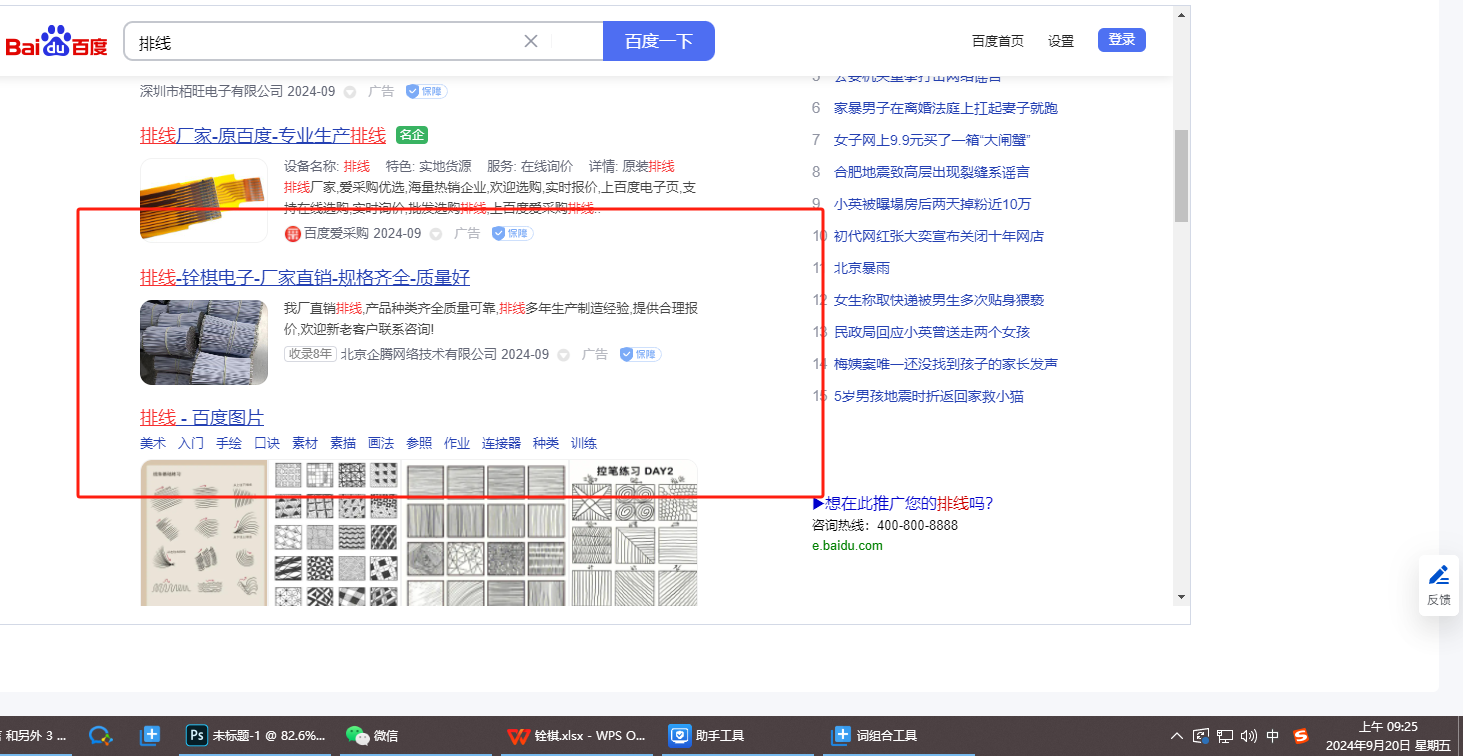
Task: Open the 排线-铨棋电子-厂家直销 result link
Action: click(x=305, y=277)
